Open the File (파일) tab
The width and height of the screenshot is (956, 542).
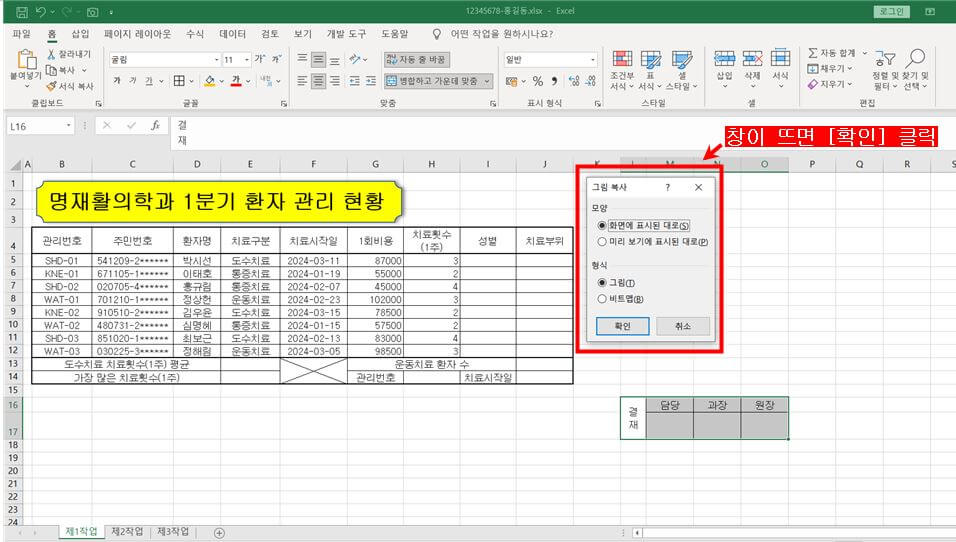point(21,34)
